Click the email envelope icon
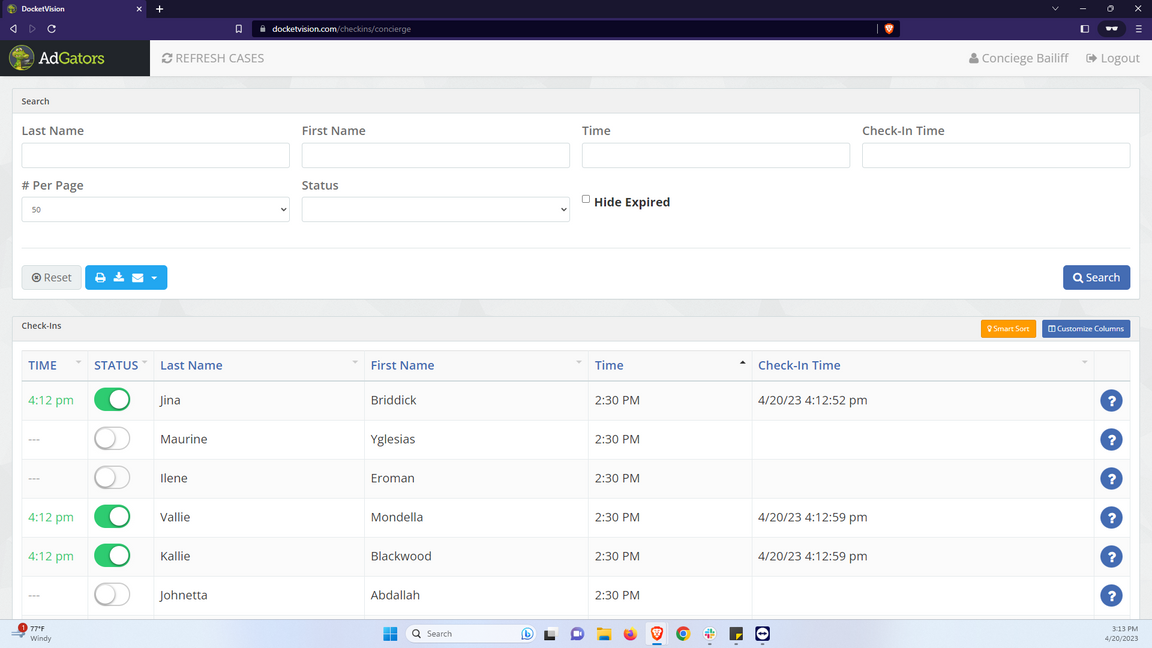 coord(138,278)
